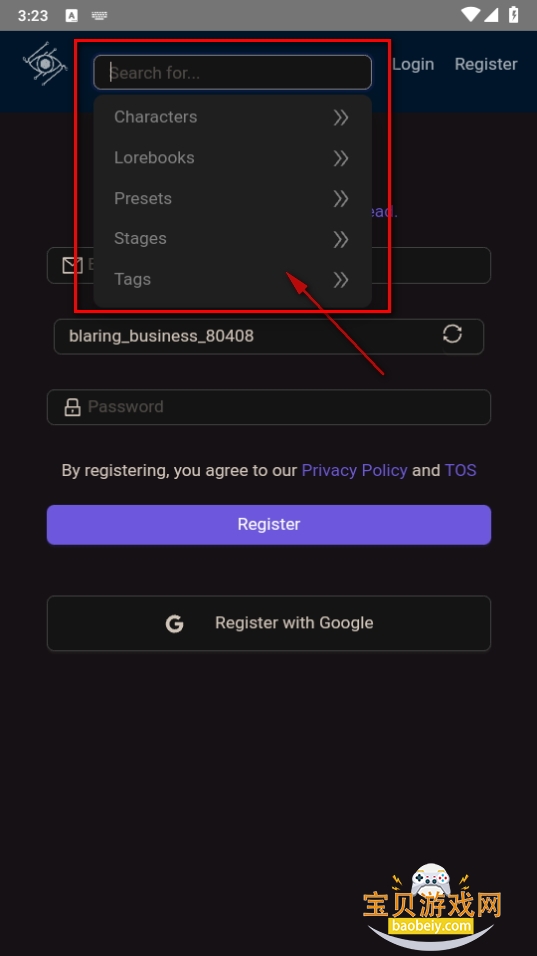Image resolution: width=537 pixels, height=956 pixels.
Task: Select Stages from the search menu
Action: [232, 238]
